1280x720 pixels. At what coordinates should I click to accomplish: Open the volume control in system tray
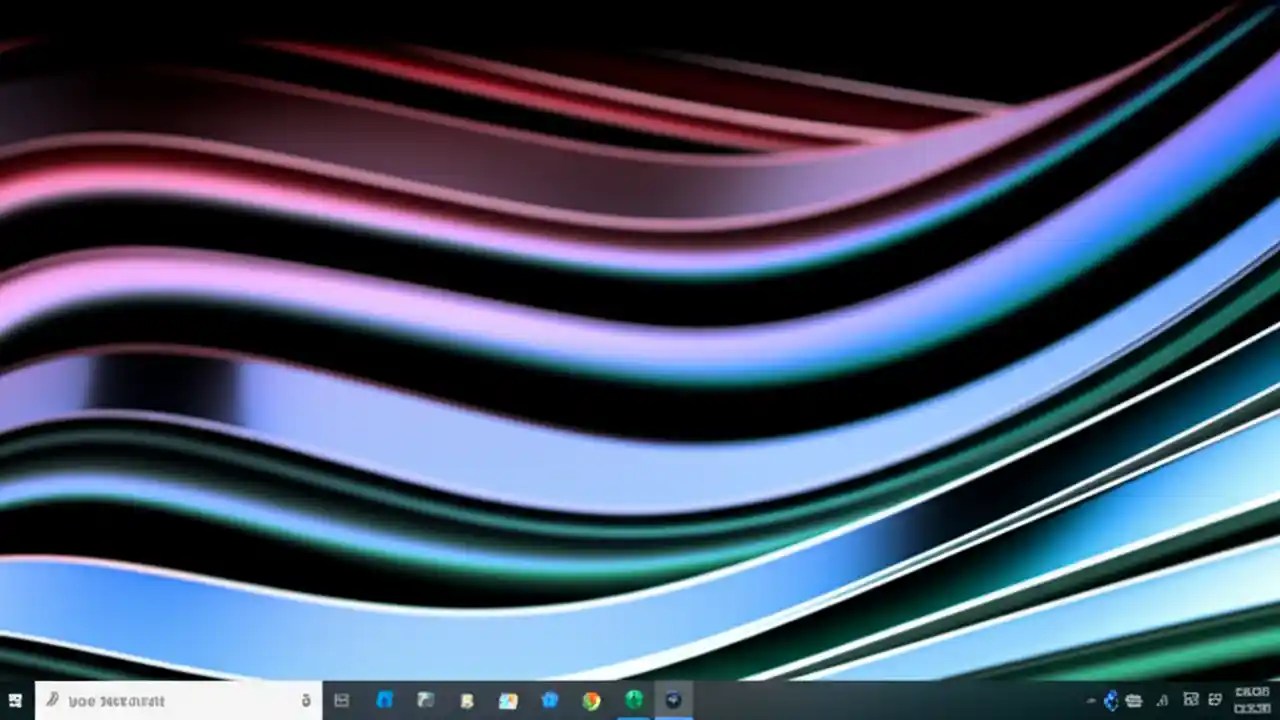point(1163,702)
